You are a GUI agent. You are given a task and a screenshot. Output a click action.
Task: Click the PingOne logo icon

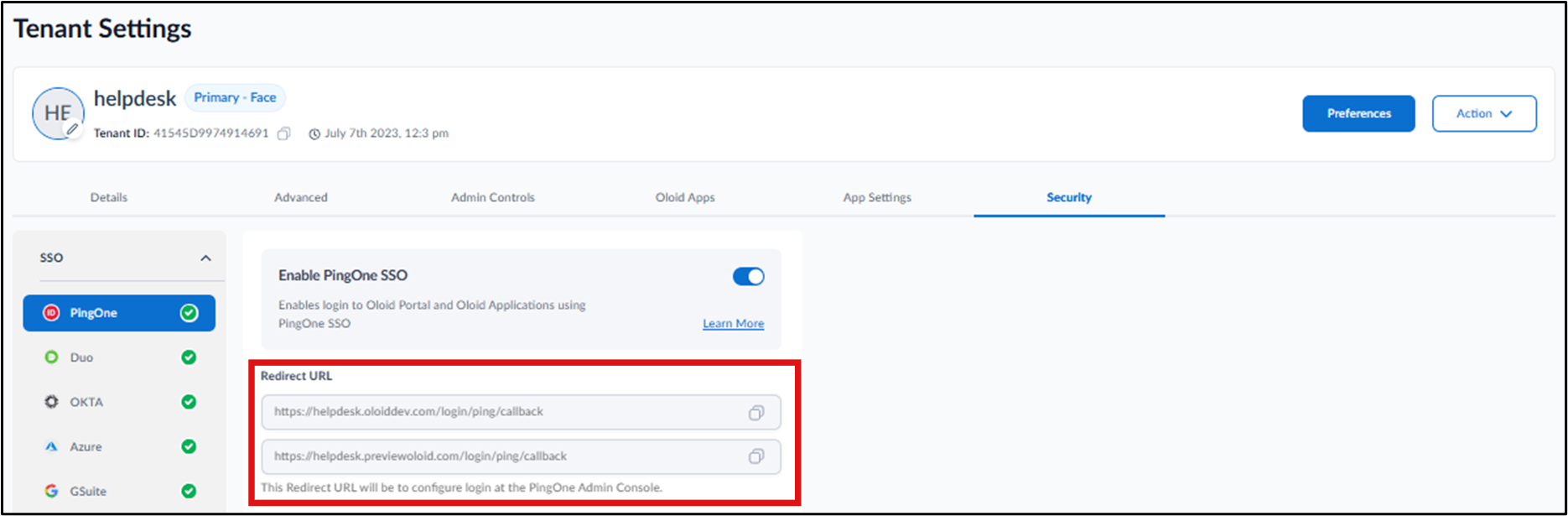coord(51,313)
